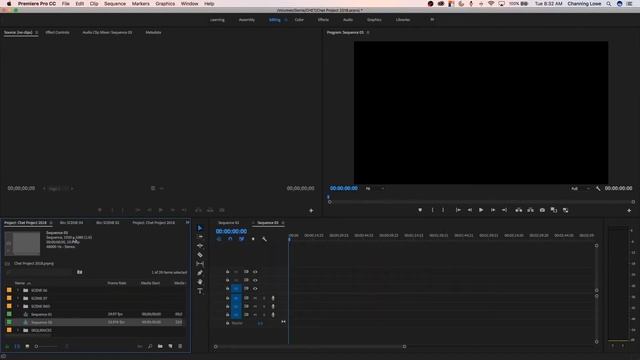The image size is (640, 360).
Task: Toggle targeting for highlighted video track
Action: tap(236, 289)
